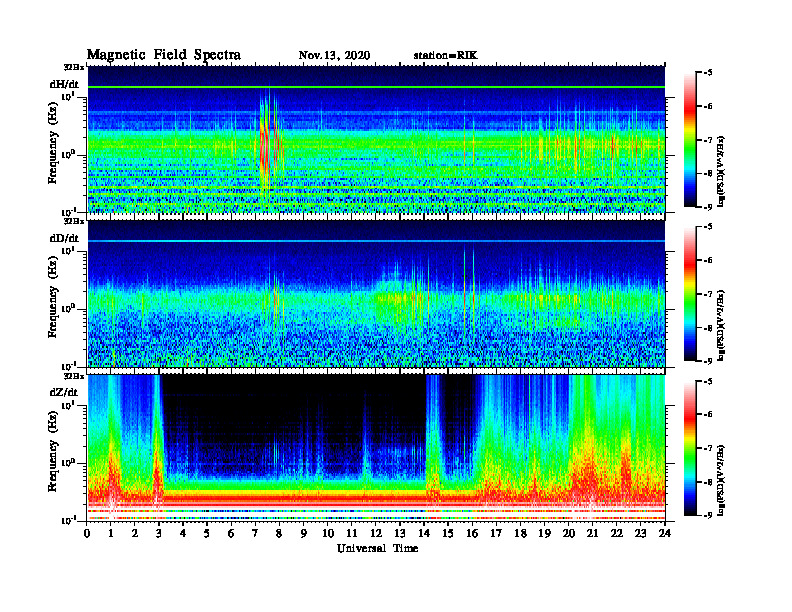Click hour "0" on the Universal Time axis
This screenshot has width=792, height=612.
click(87, 533)
